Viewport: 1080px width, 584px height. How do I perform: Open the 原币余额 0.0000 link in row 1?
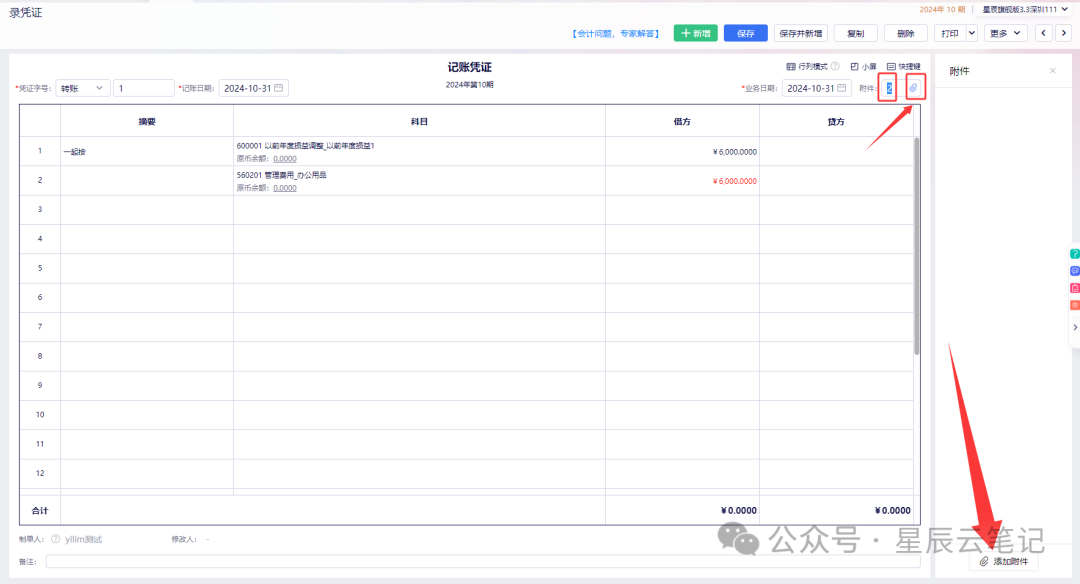(285, 158)
